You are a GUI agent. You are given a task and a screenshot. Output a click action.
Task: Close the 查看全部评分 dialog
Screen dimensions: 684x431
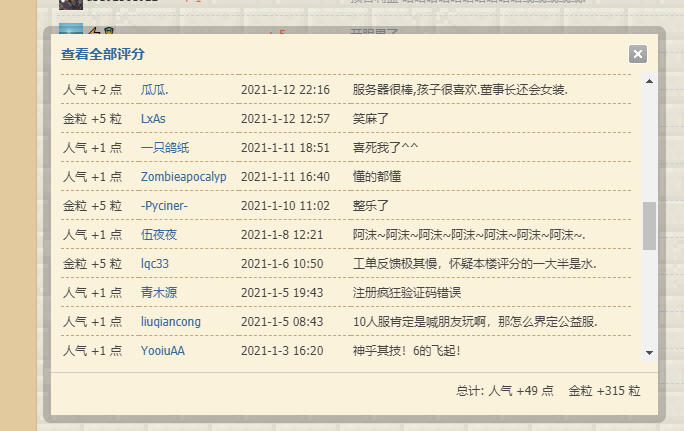pyautogui.click(x=637, y=55)
